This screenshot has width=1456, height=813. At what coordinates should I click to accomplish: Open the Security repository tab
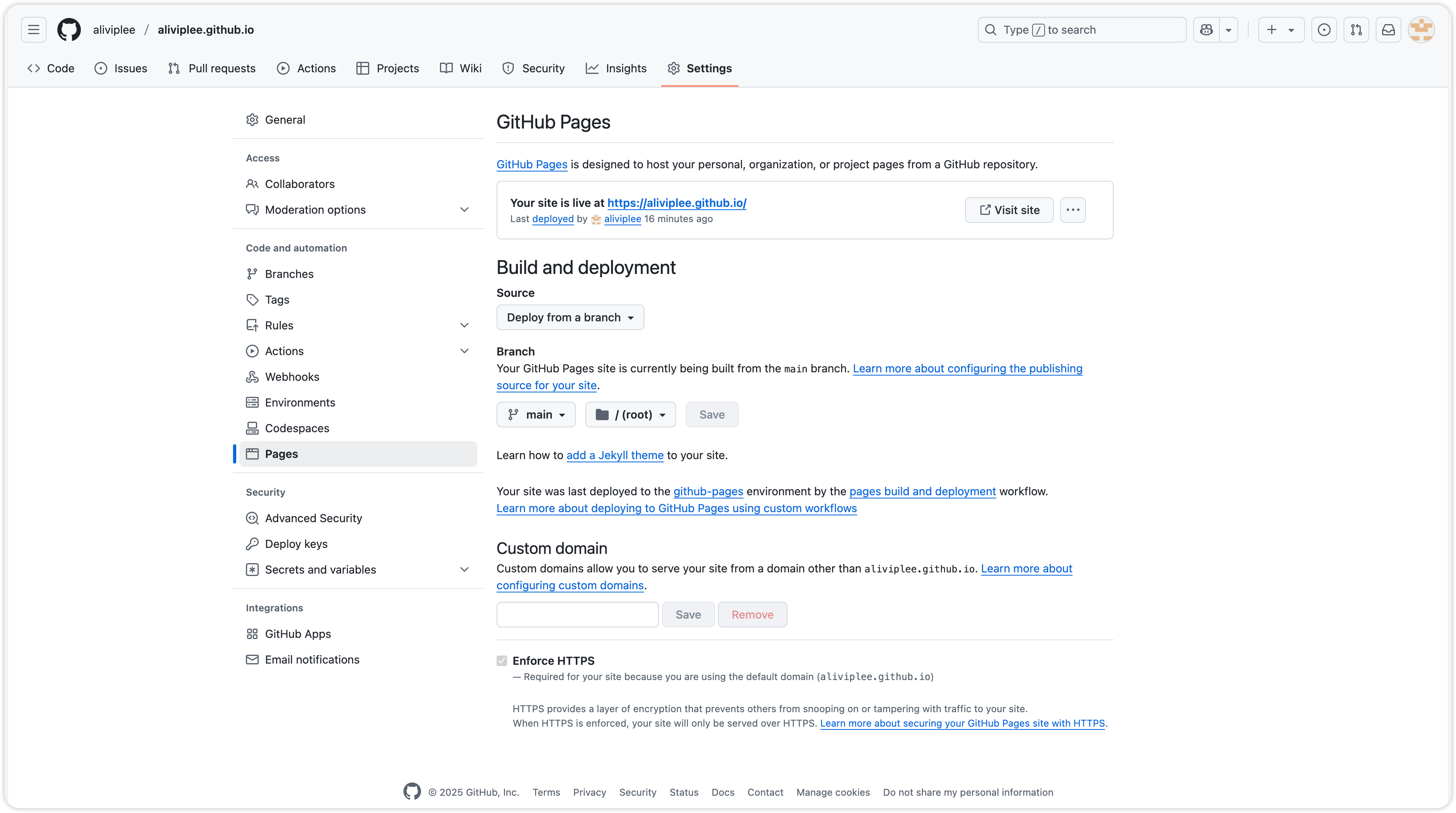534,68
